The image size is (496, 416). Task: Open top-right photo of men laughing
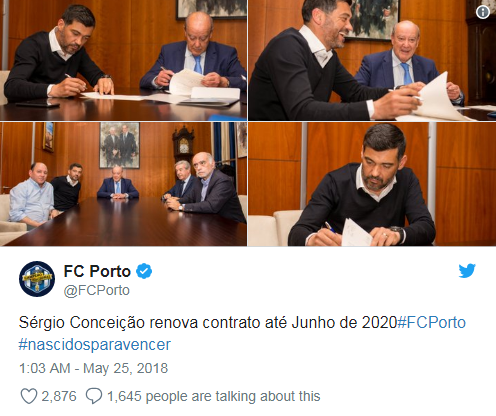(372, 60)
